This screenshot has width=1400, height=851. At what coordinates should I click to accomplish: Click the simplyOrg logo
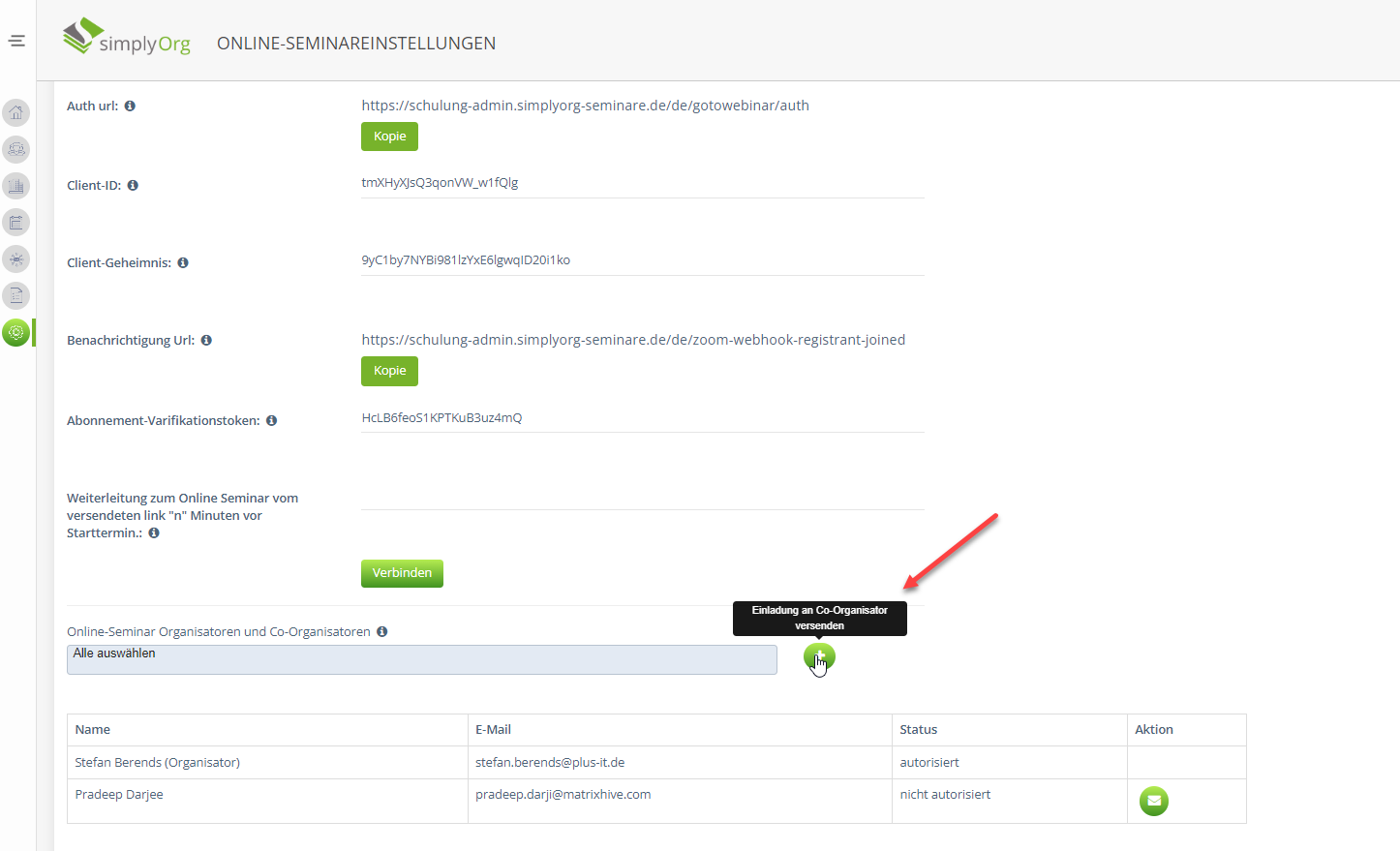point(127,39)
